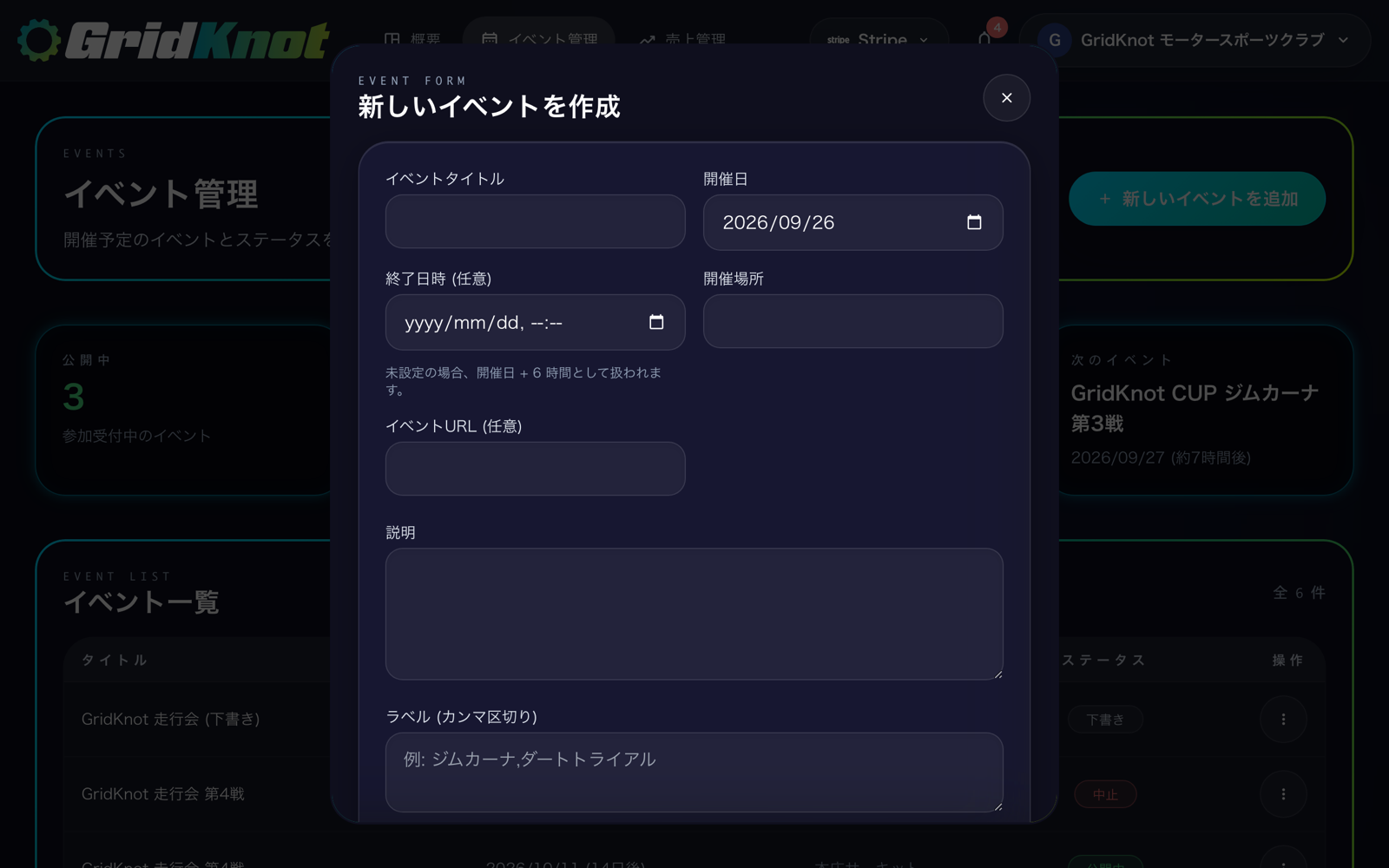This screenshot has width=1389, height=868.
Task: Click the タイトル column header
Action: coord(115,661)
